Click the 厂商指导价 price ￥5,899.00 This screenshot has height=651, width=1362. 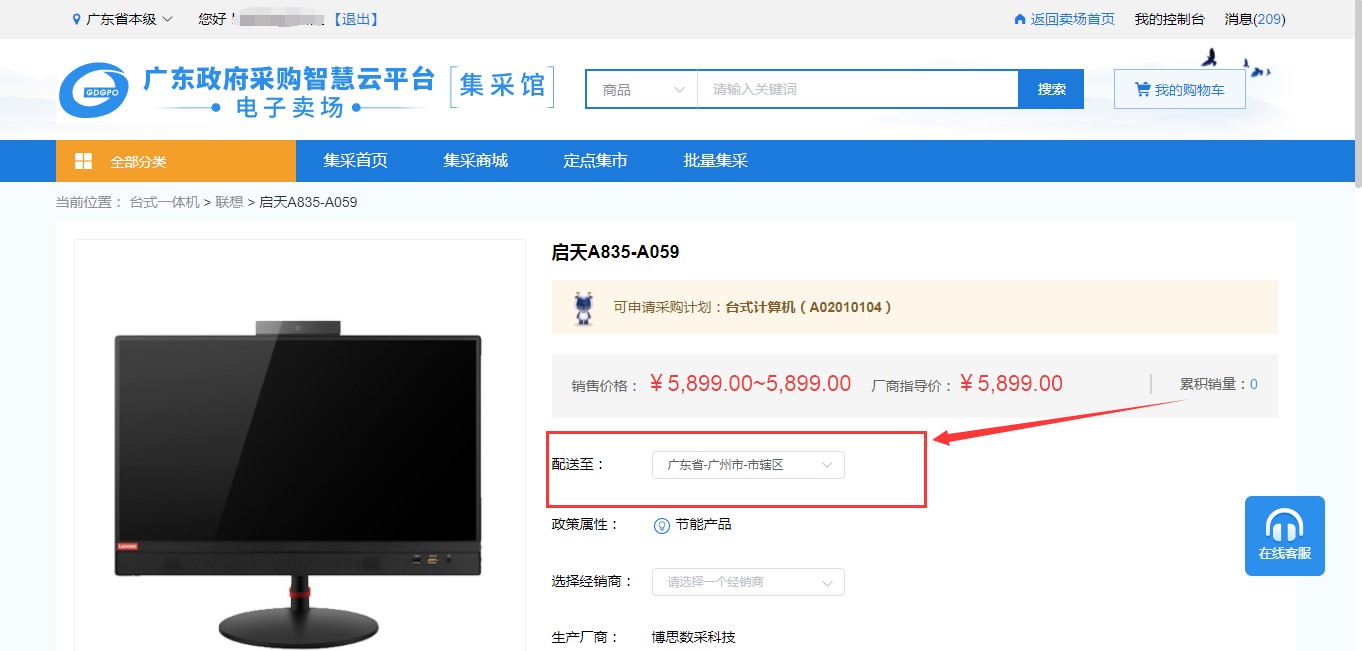click(x=1011, y=384)
